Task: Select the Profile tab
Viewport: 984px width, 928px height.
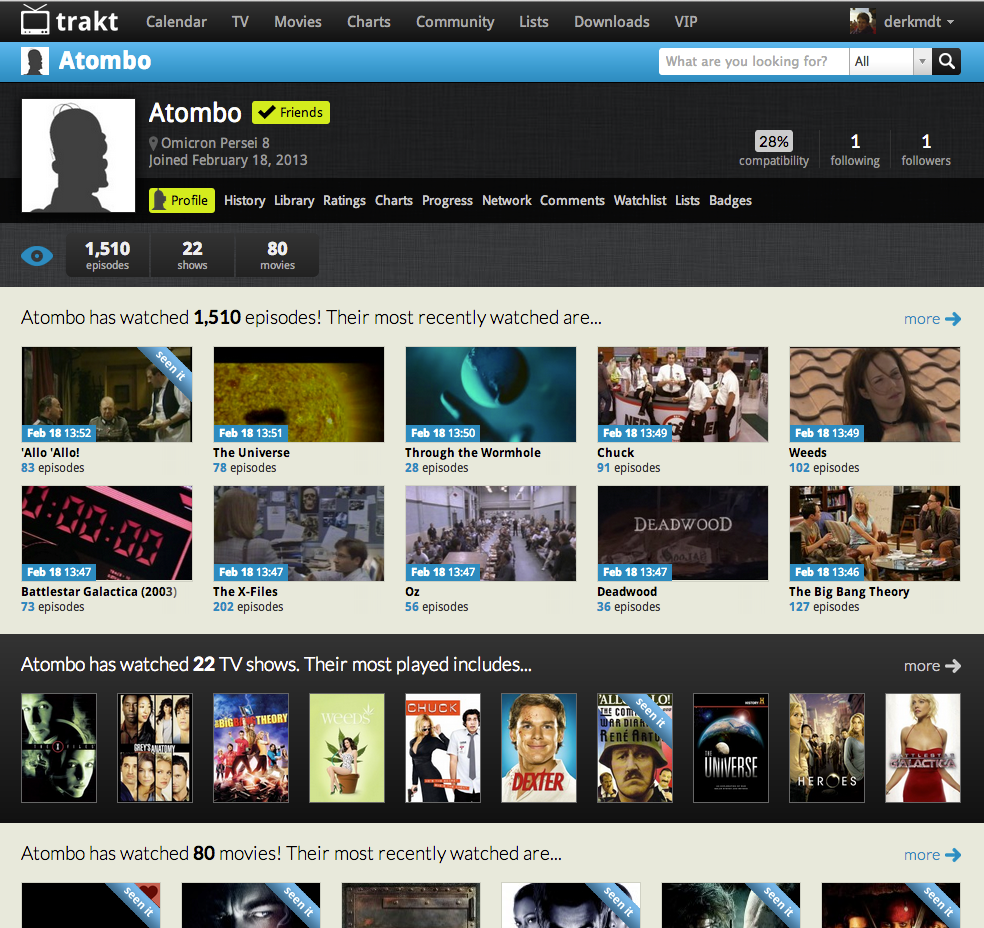Action: click(182, 201)
